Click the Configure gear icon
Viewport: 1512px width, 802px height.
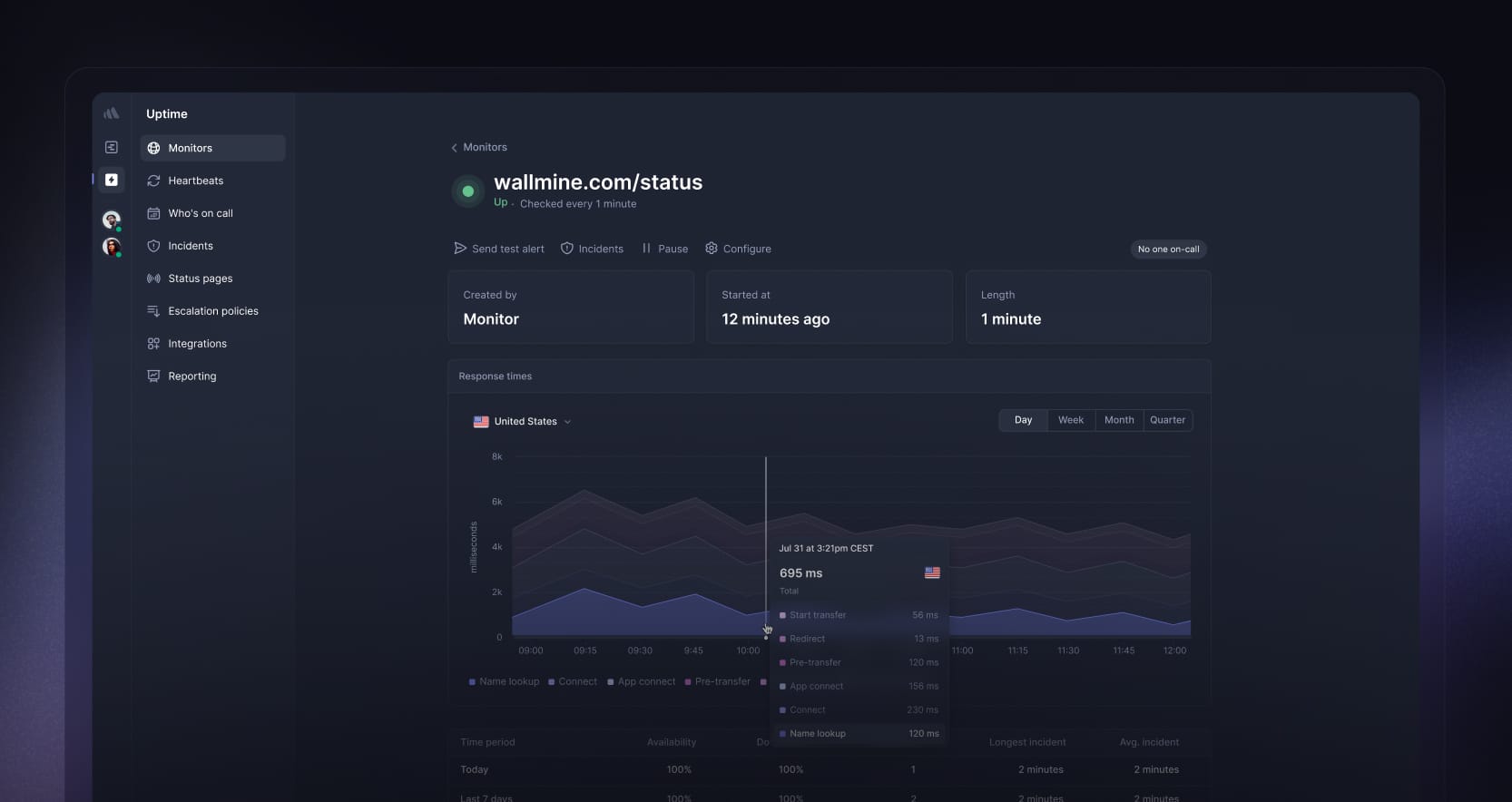tap(712, 249)
